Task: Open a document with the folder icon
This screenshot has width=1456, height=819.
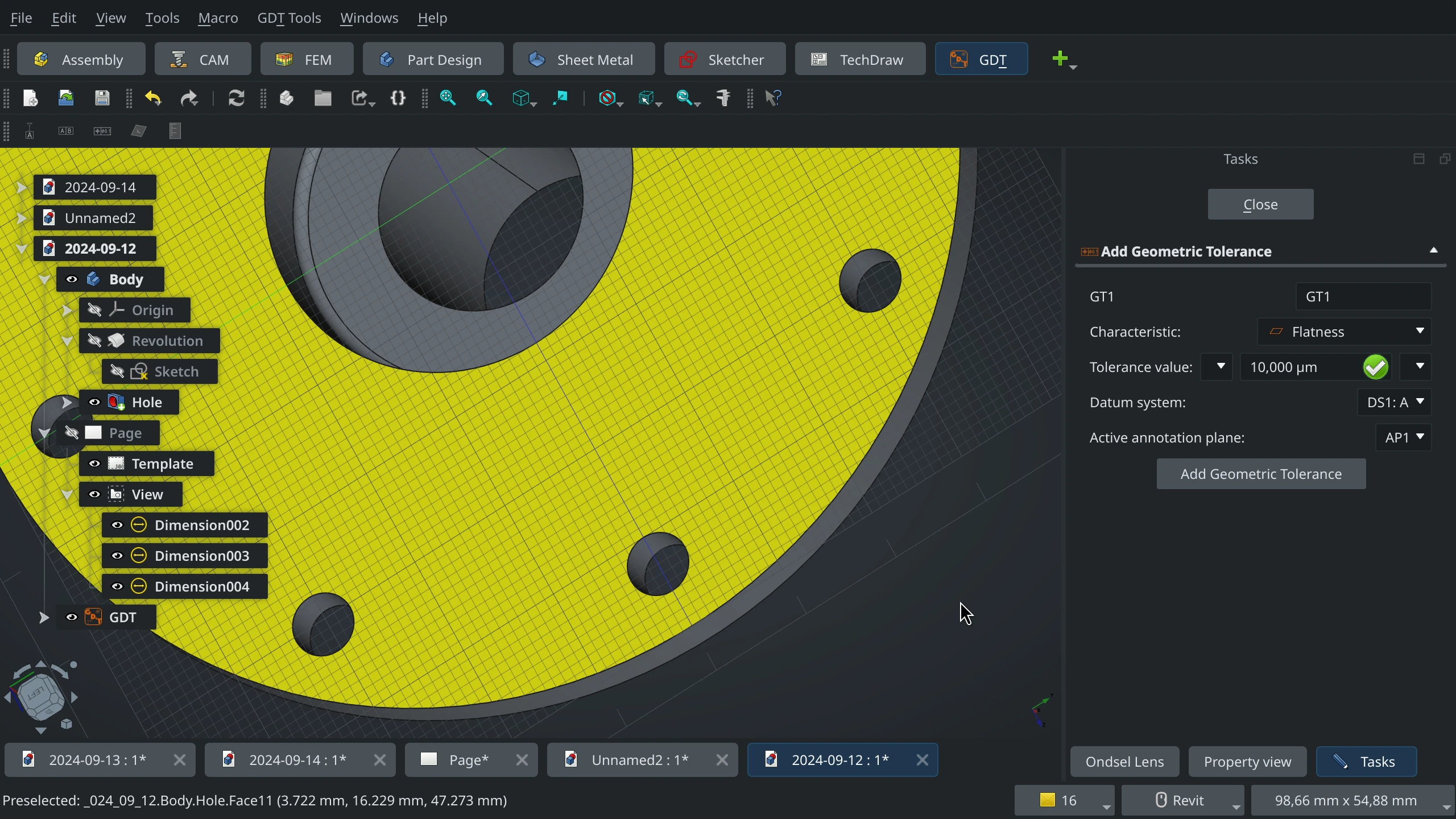Action: click(x=66, y=98)
